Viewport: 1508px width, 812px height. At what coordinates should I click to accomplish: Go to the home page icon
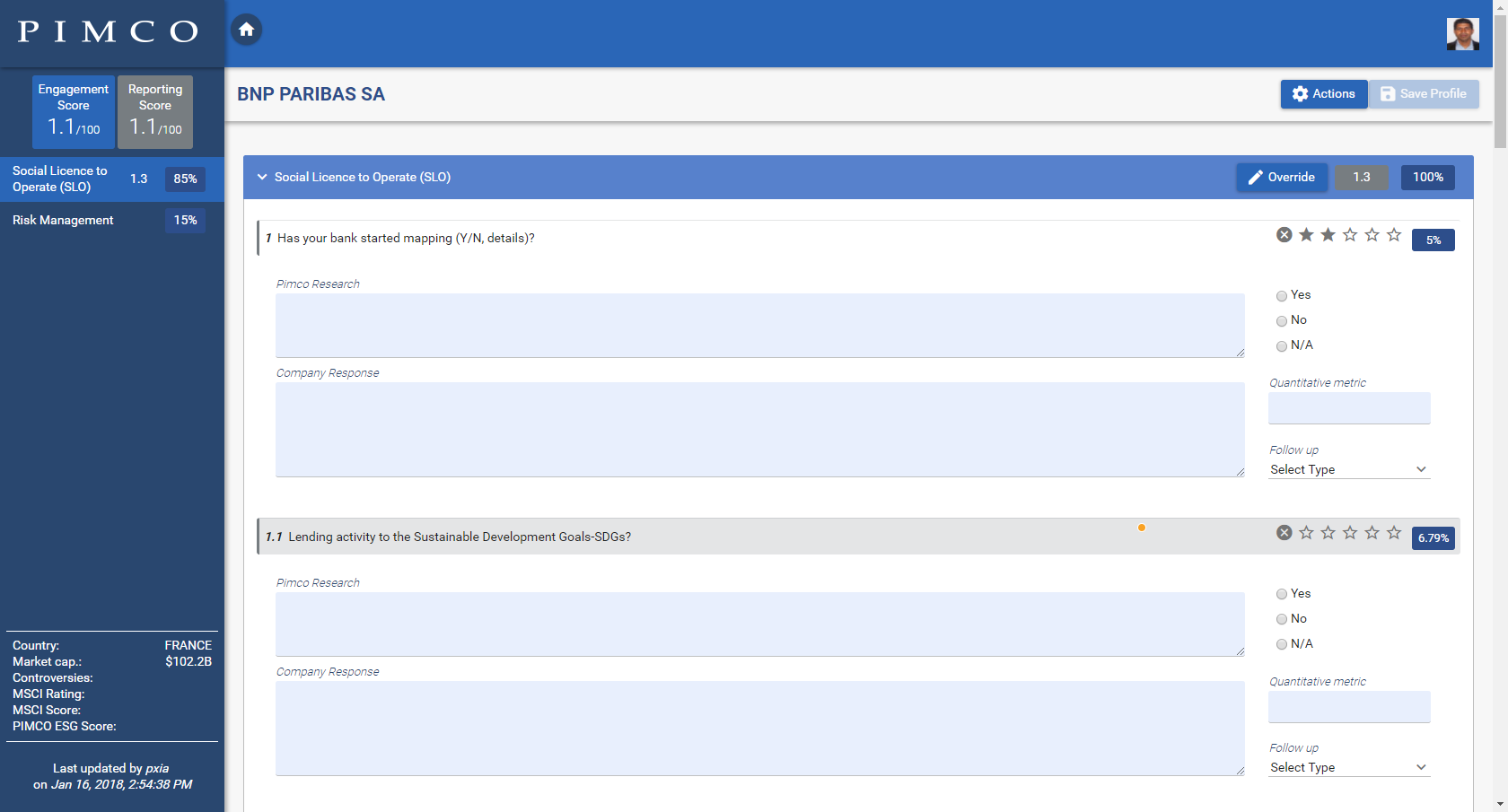coord(247,30)
